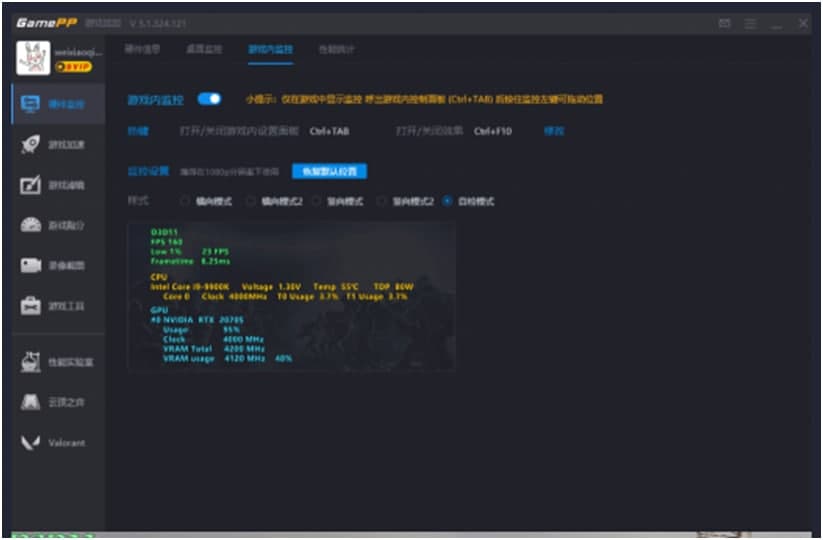The image size is (823, 540).
Task: Close the GamePP window
Action: [x=804, y=24]
